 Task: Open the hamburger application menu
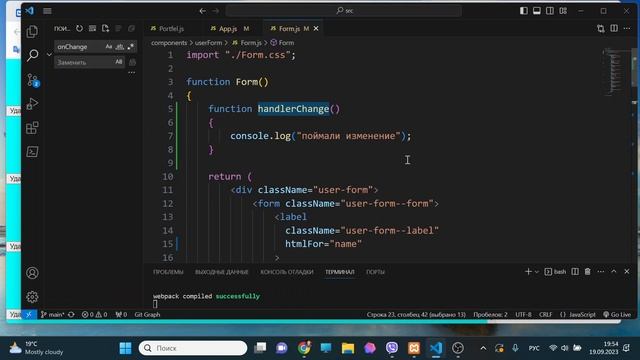(x=47, y=11)
